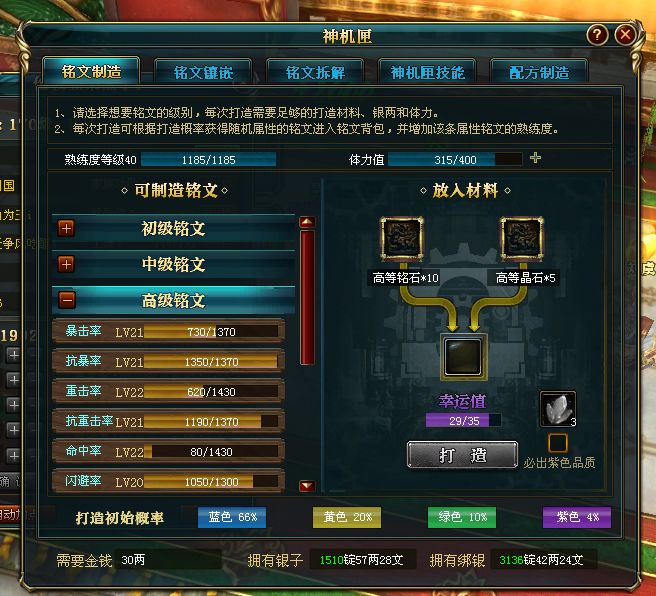Click scroll up arrow of inscription list
The image size is (656, 596).
(x=308, y=222)
